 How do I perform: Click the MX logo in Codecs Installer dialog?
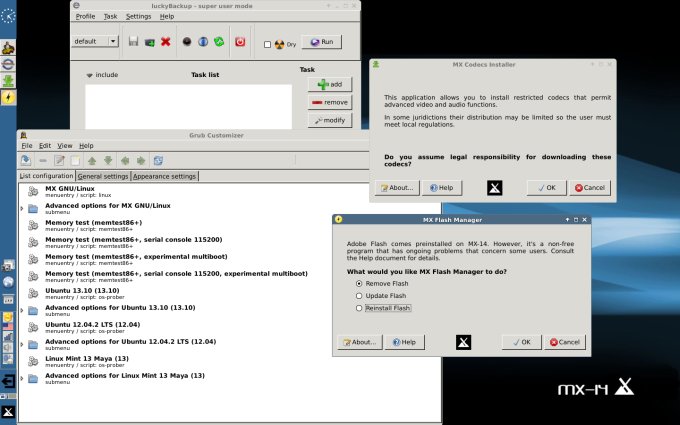pyautogui.click(x=495, y=188)
